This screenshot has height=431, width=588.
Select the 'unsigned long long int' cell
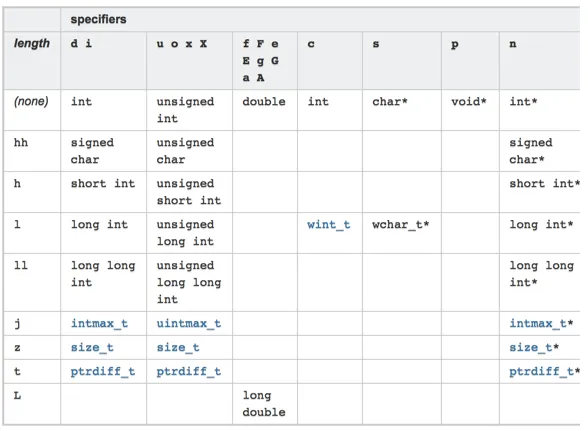[x=189, y=282]
